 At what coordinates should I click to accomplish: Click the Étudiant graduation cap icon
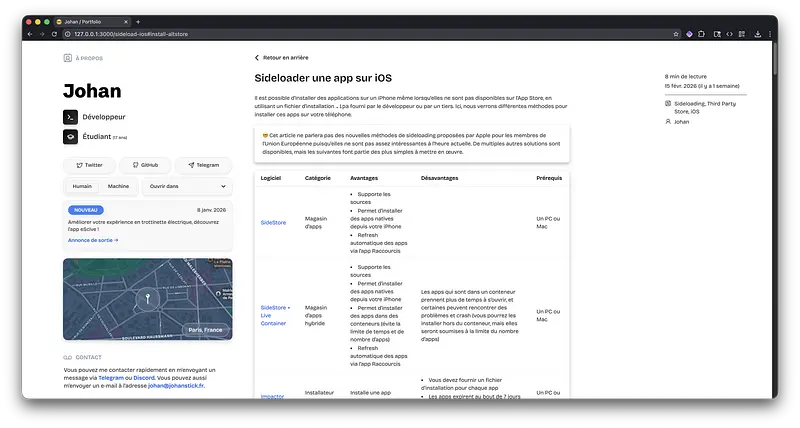[x=70, y=137]
